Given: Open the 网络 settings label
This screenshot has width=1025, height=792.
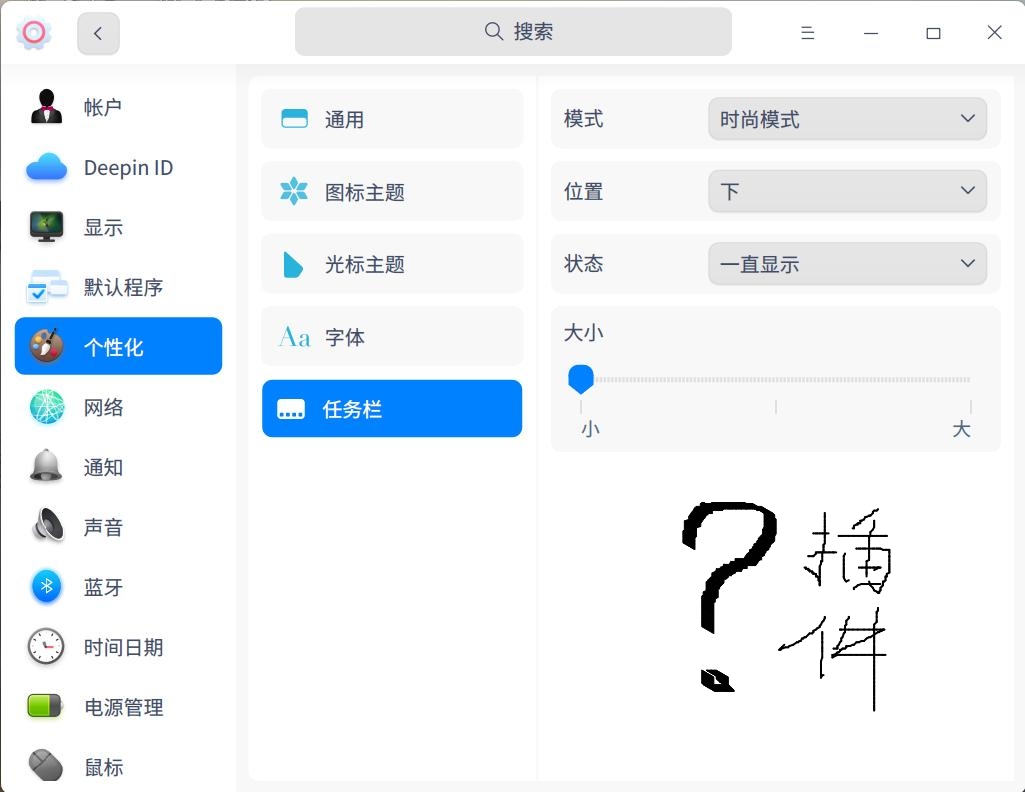Looking at the screenshot, I should pos(103,408).
